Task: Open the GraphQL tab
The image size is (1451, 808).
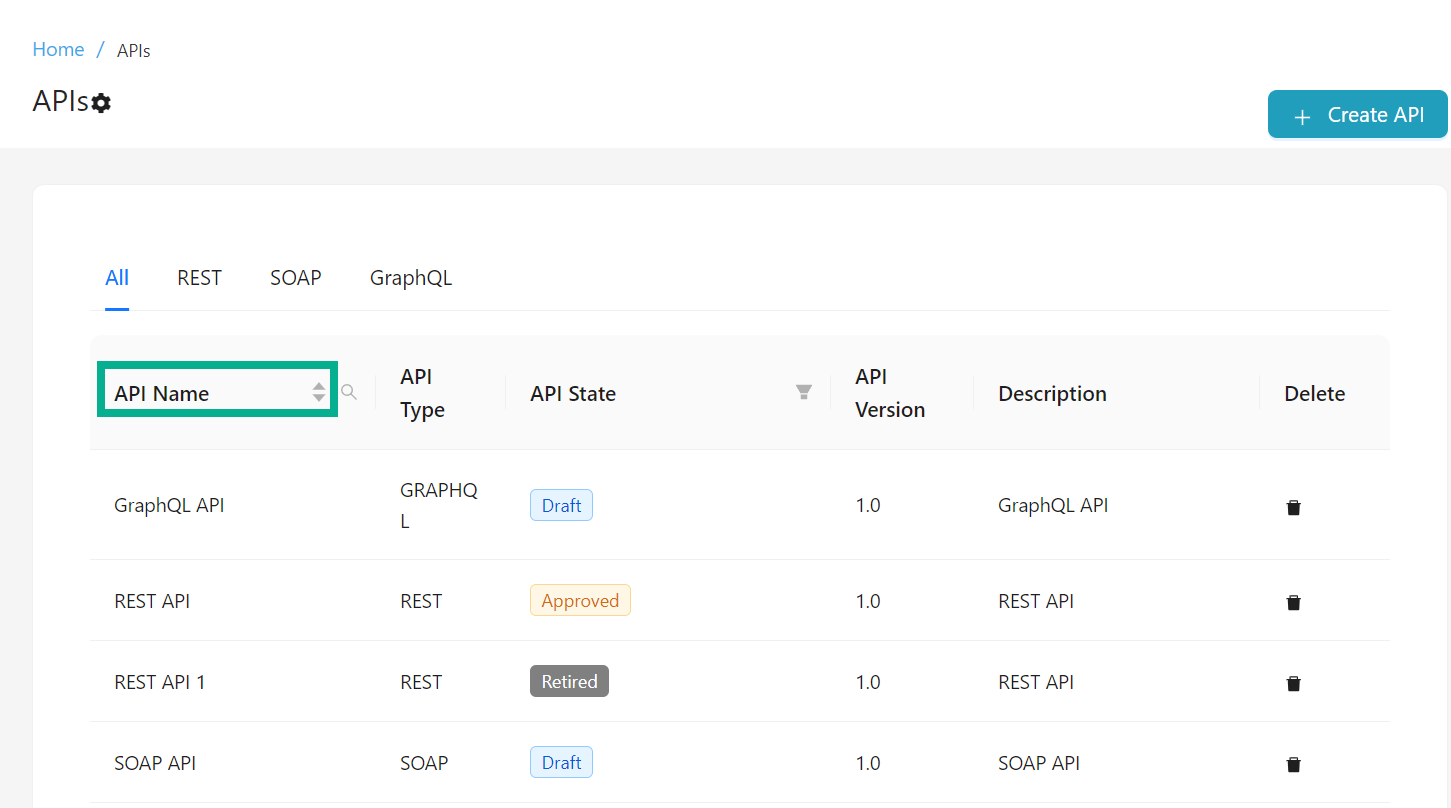Action: click(410, 278)
